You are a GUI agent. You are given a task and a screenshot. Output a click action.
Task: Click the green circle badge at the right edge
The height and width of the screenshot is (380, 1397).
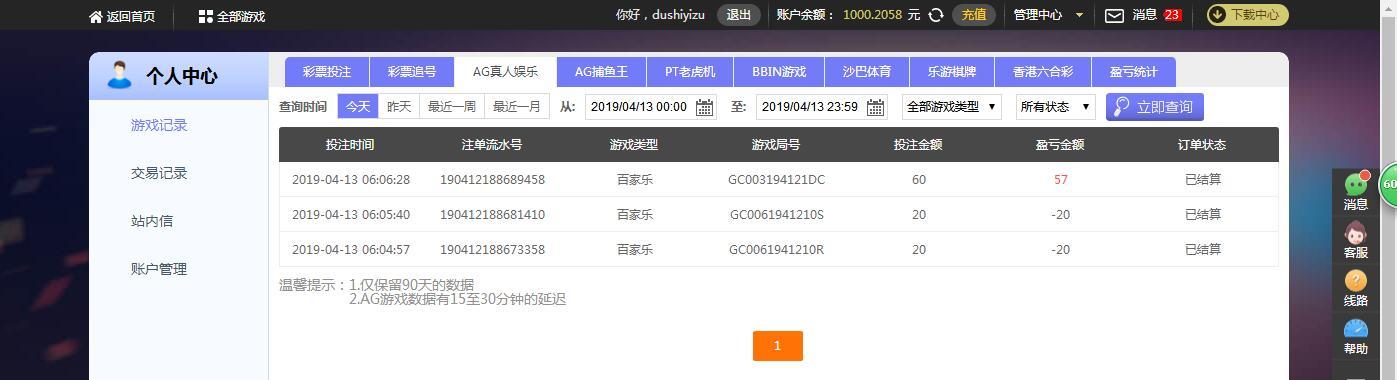coord(1388,185)
